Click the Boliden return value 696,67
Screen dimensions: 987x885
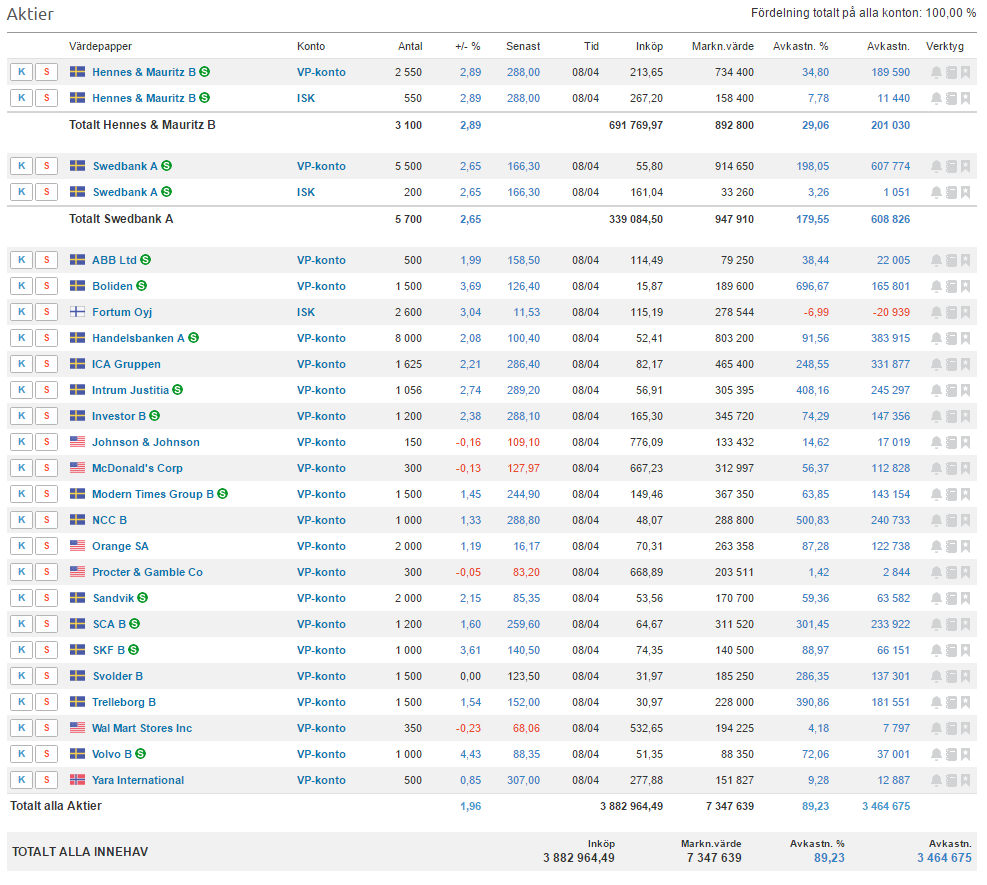click(x=813, y=286)
